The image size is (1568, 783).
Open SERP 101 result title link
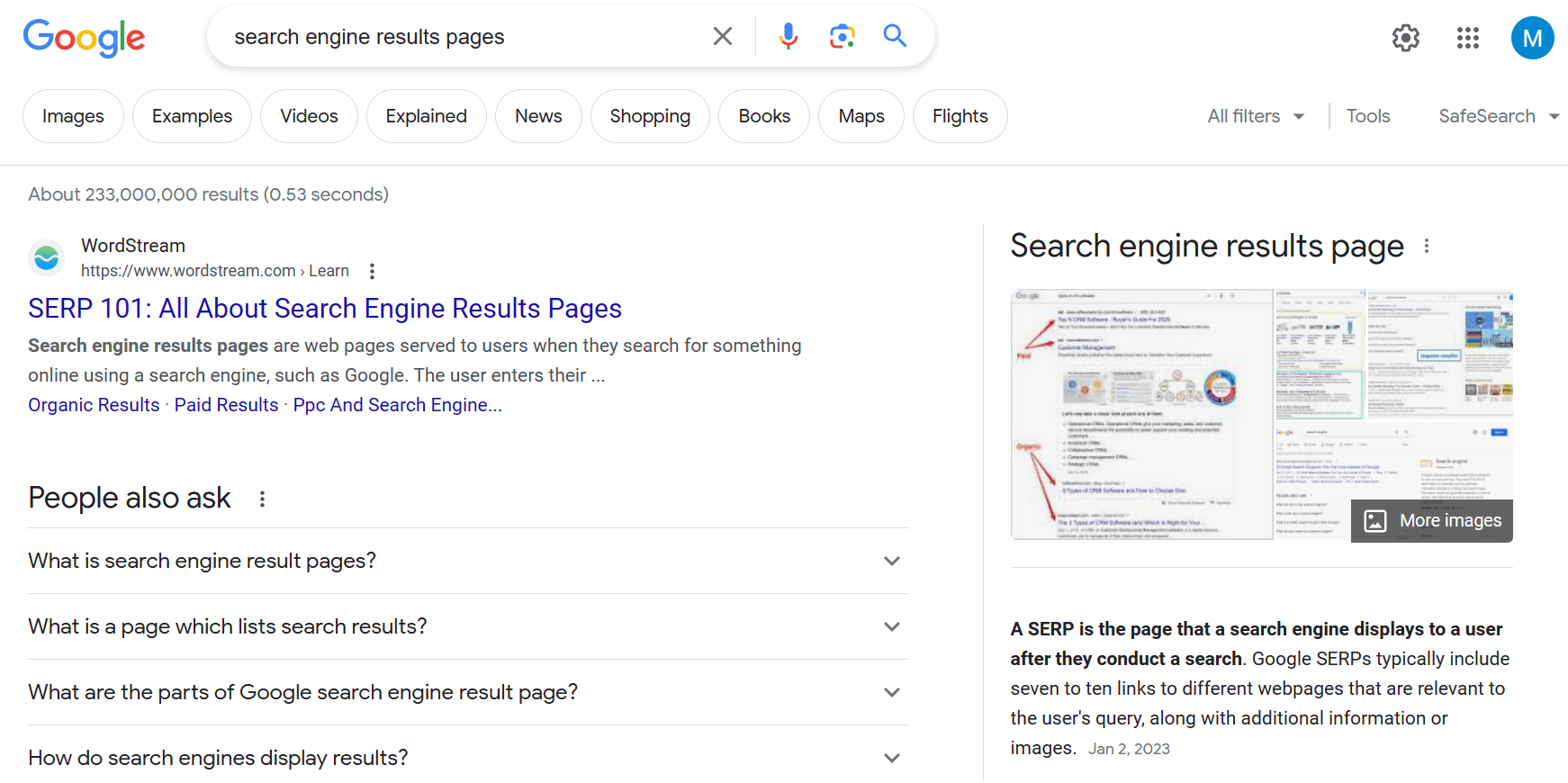click(x=325, y=309)
